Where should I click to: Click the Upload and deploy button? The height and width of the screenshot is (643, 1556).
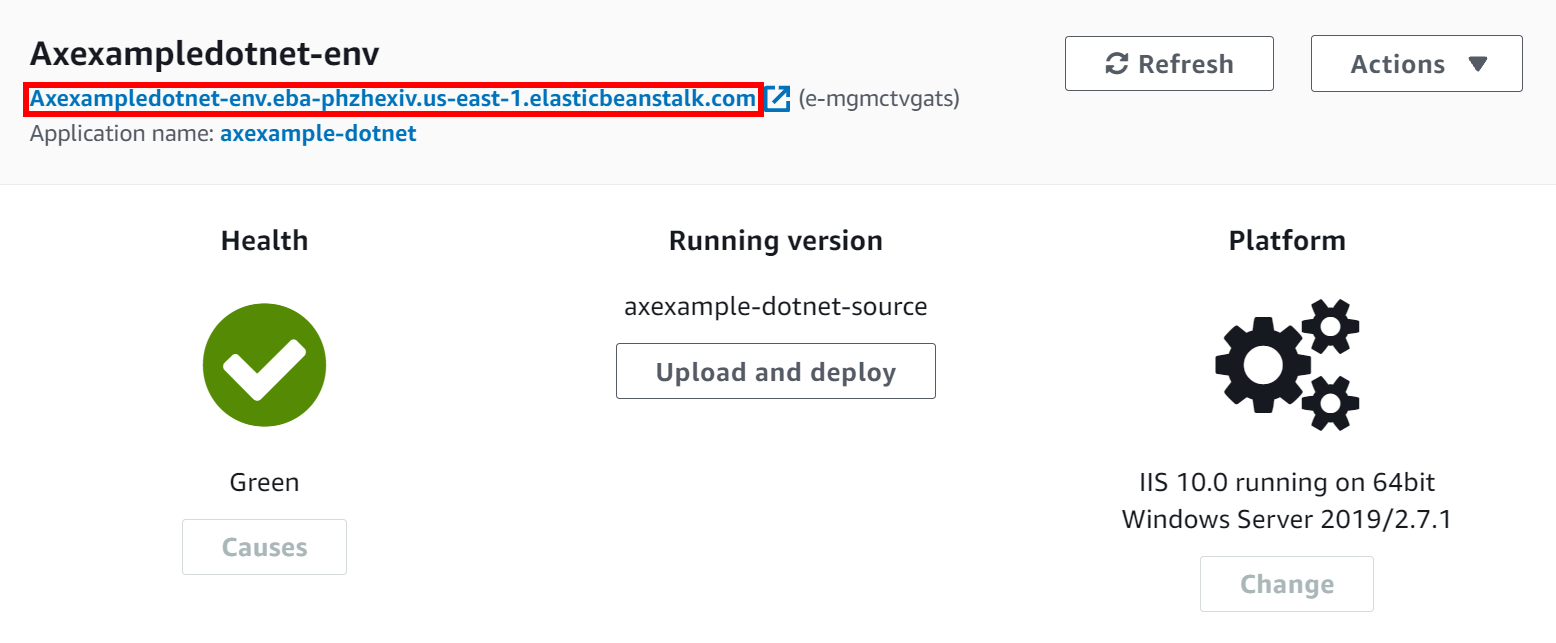coord(775,371)
